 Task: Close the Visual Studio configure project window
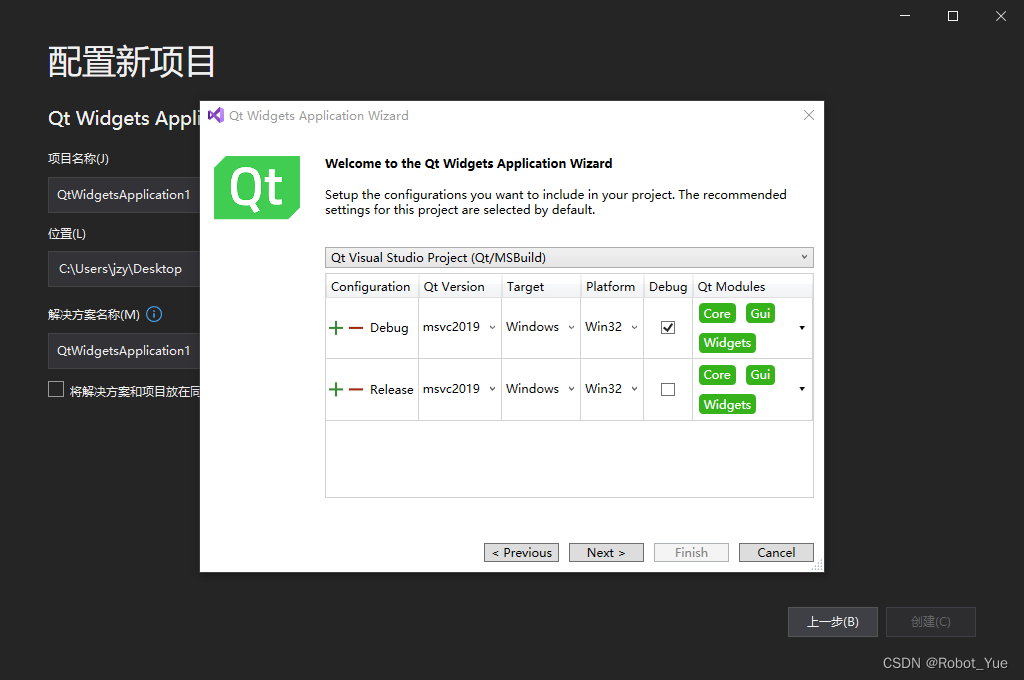[1000, 16]
